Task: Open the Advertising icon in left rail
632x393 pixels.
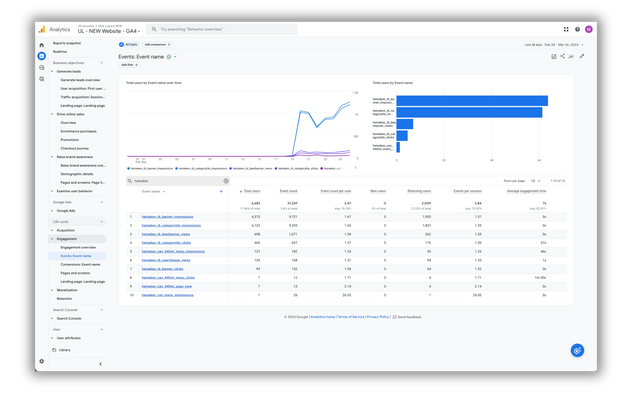Action: 42,79
